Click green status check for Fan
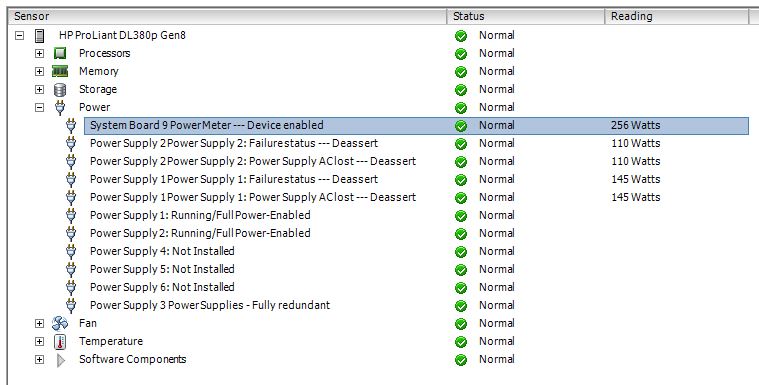The width and height of the screenshot is (759, 385). [x=461, y=323]
